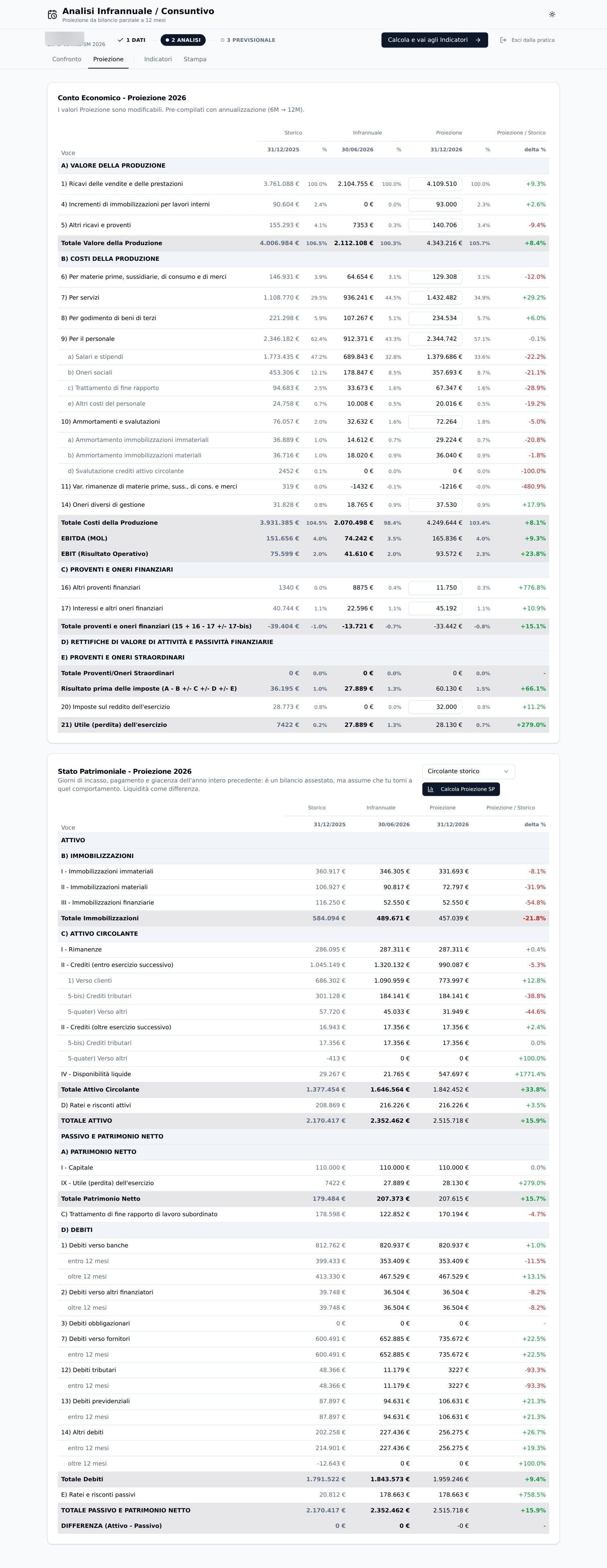Click the bar chart icon in Calcola Proiezione SP
The width and height of the screenshot is (607, 1568).
pyautogui.click(x=431, y=789)
